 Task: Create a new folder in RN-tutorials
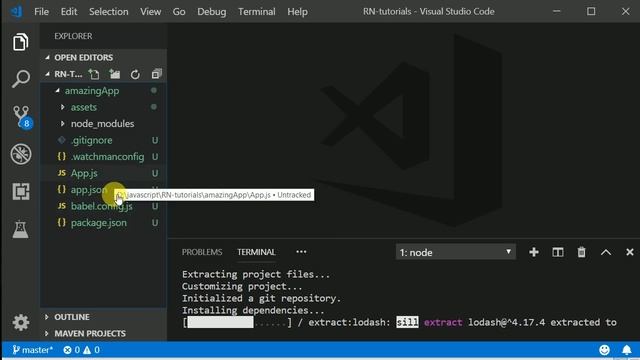coord(115,74)
